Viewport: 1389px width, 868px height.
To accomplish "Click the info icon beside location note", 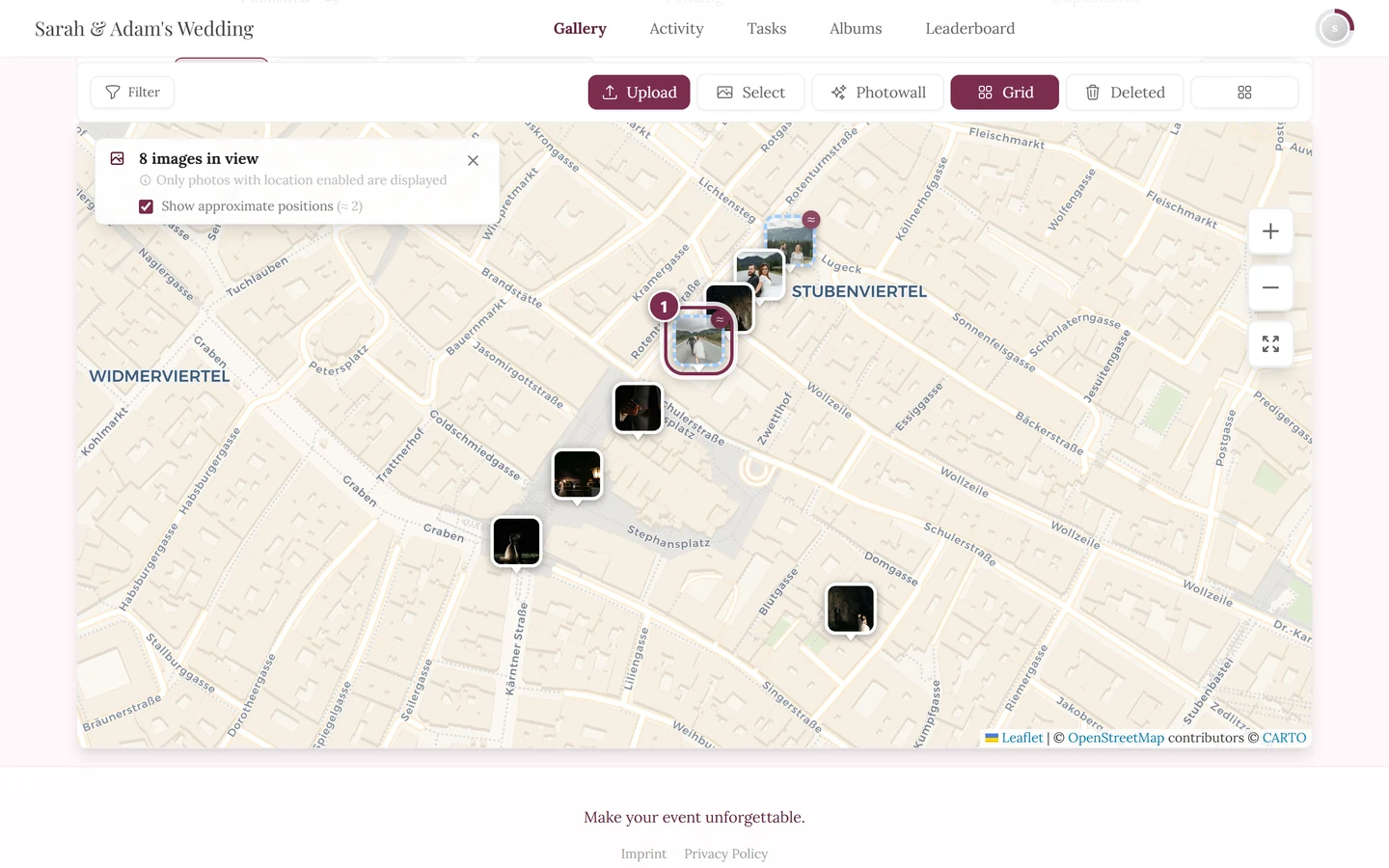I will 146,180.
